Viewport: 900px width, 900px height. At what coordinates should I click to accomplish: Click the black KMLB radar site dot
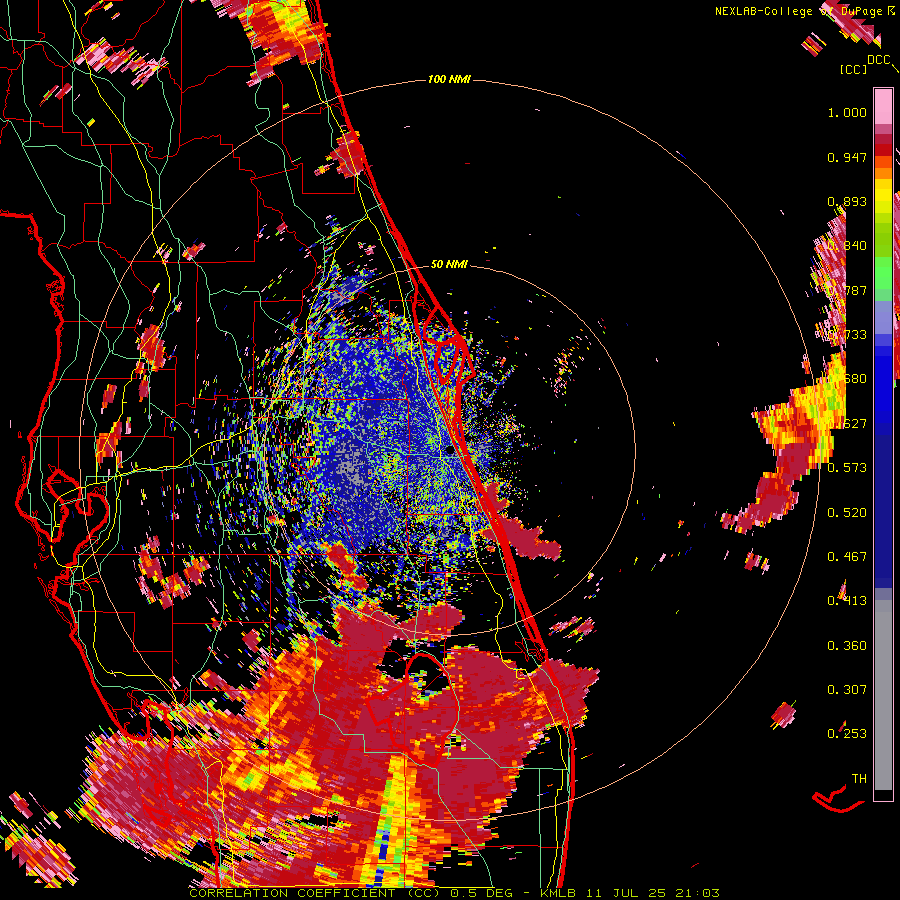(x=449, y=451)
